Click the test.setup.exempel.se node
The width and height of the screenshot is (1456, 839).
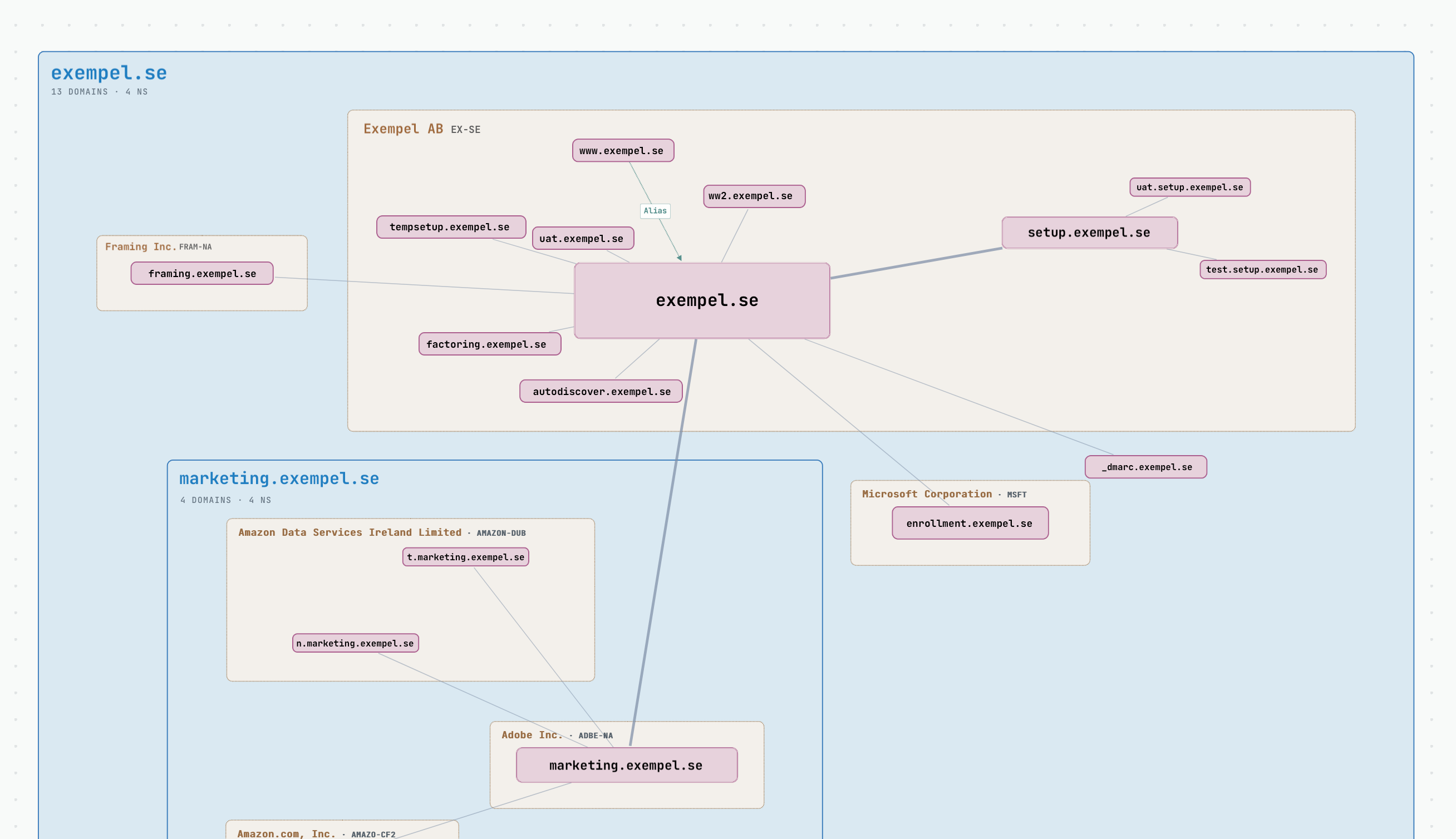[1263, 269]
